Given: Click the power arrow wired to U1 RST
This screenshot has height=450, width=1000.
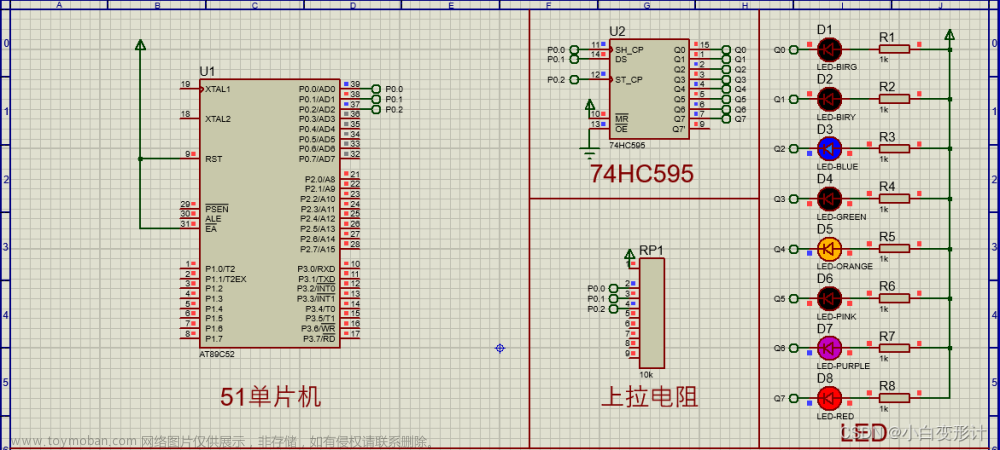Looking at the screenshot, I should point(140,44).
